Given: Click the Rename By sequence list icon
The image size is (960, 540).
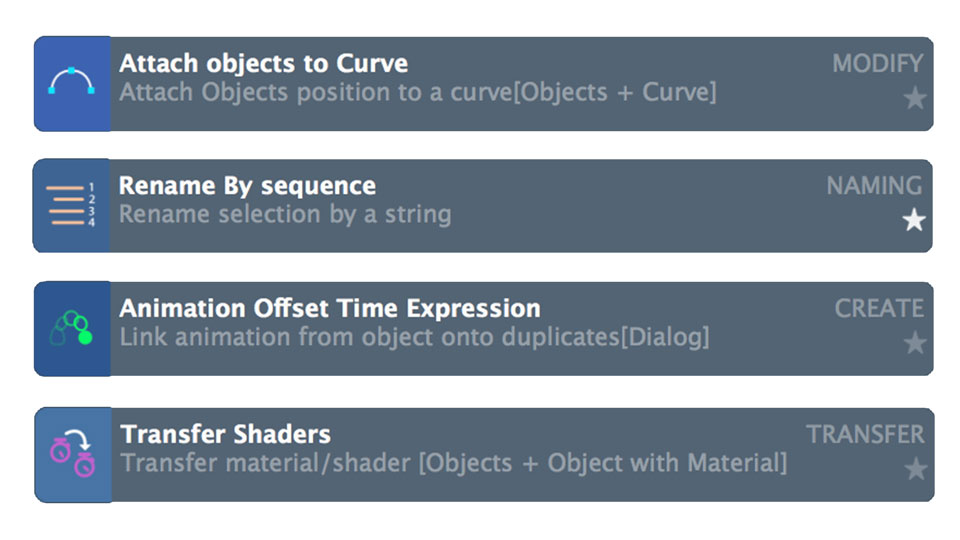Looking at the screenshot, I should [x=71, y=206].
